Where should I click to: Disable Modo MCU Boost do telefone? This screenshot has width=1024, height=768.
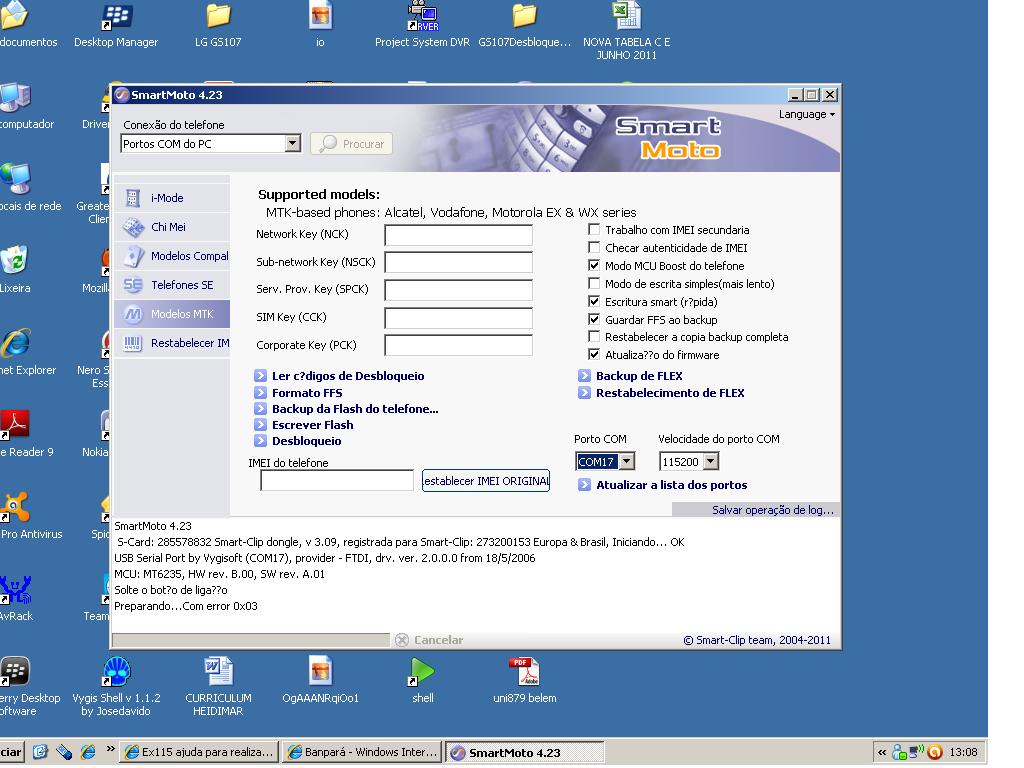coord(594,266)
